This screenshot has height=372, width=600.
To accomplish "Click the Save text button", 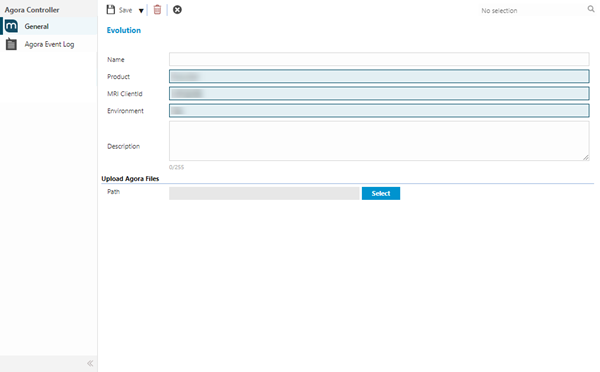I will (x=125, y=10).
